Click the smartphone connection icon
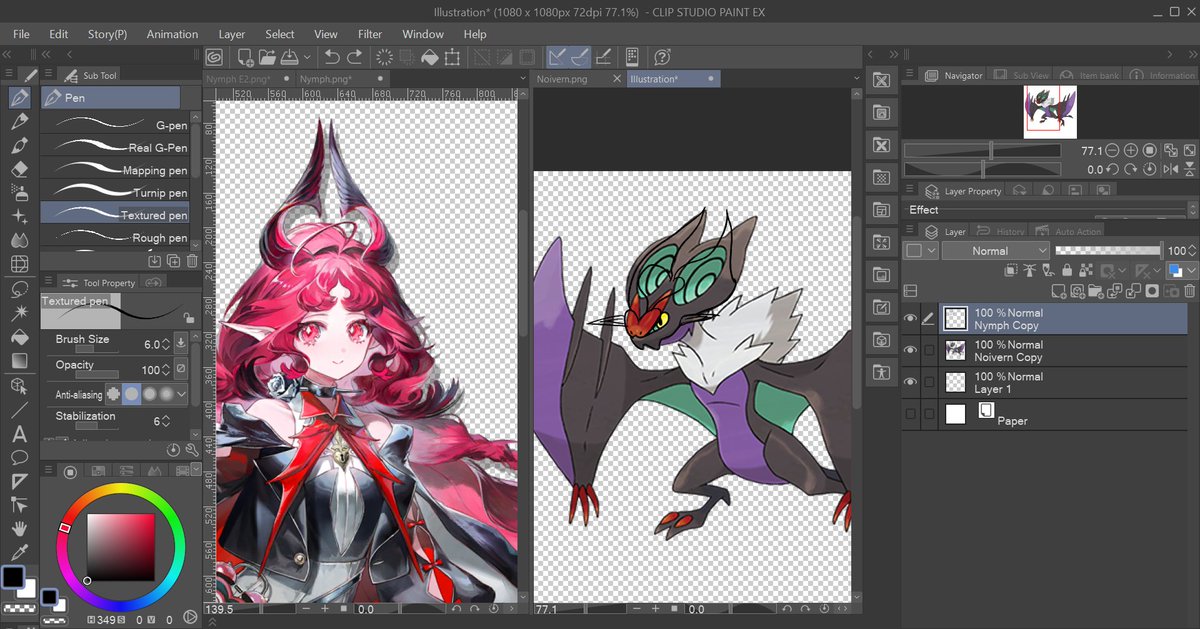 point(632,58)
